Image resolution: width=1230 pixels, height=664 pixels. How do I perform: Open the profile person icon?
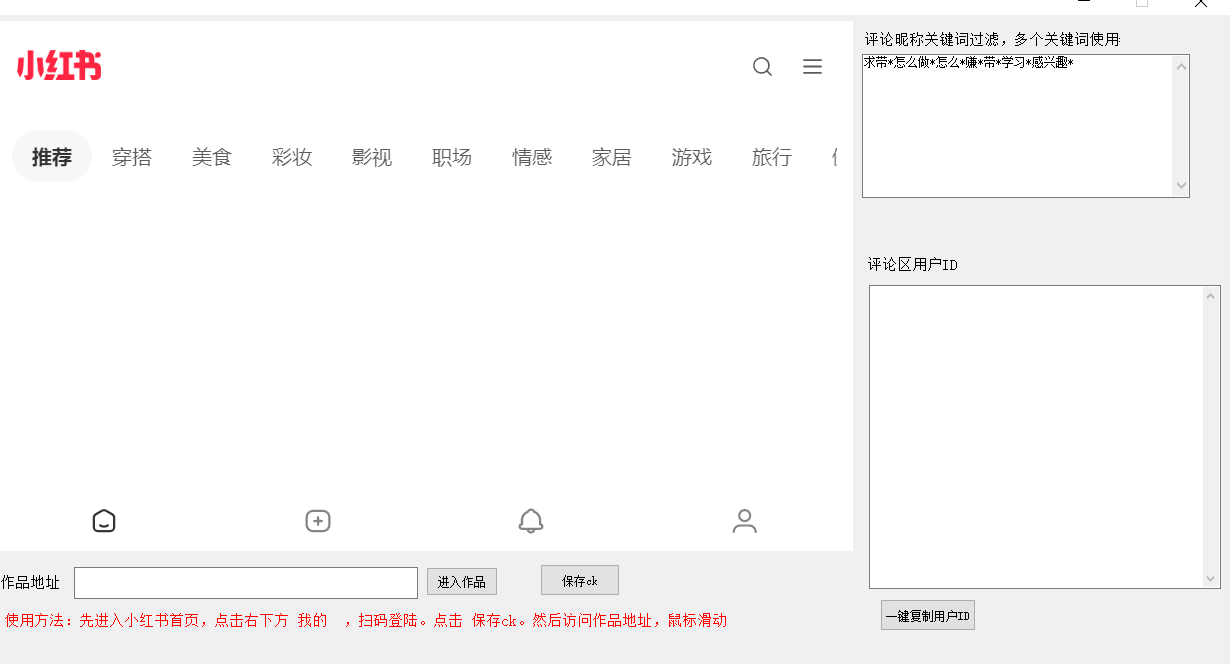pos(744,521)
